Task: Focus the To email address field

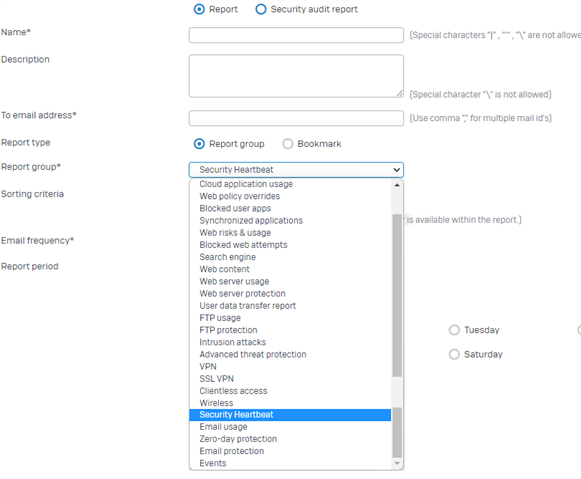Action: coord(296,118)
